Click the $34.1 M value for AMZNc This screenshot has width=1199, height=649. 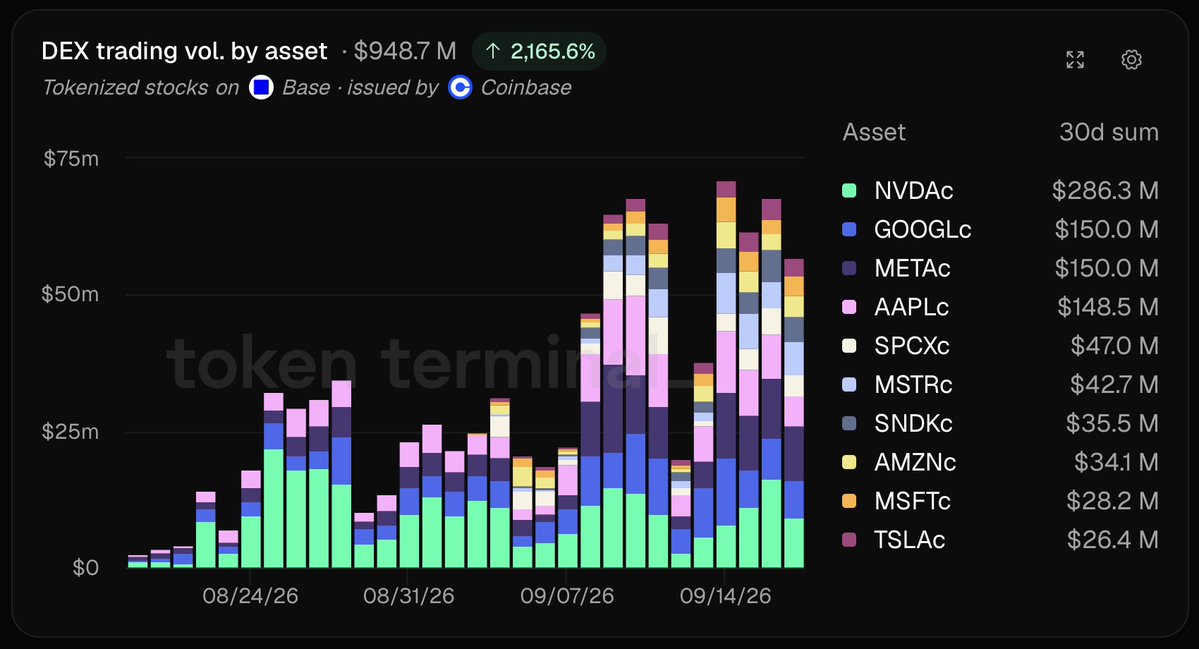(x=1116, y=462)
